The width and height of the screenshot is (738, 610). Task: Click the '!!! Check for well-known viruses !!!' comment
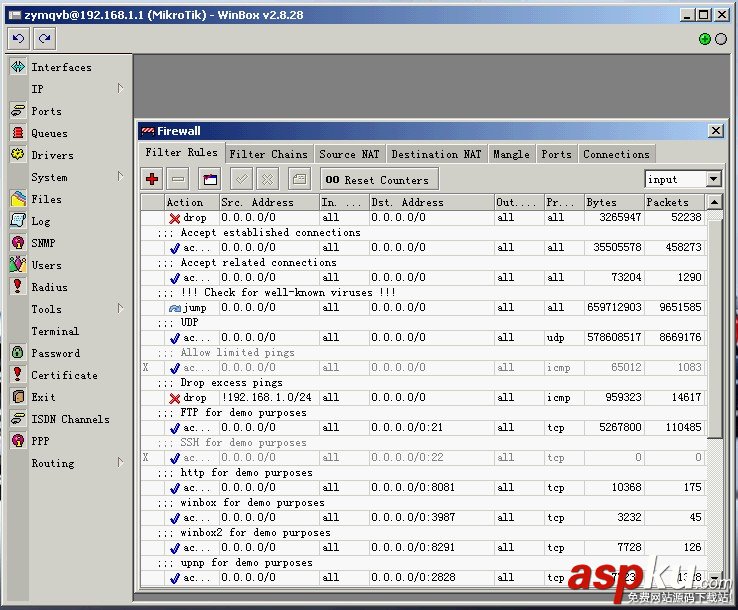click(288, 293)
